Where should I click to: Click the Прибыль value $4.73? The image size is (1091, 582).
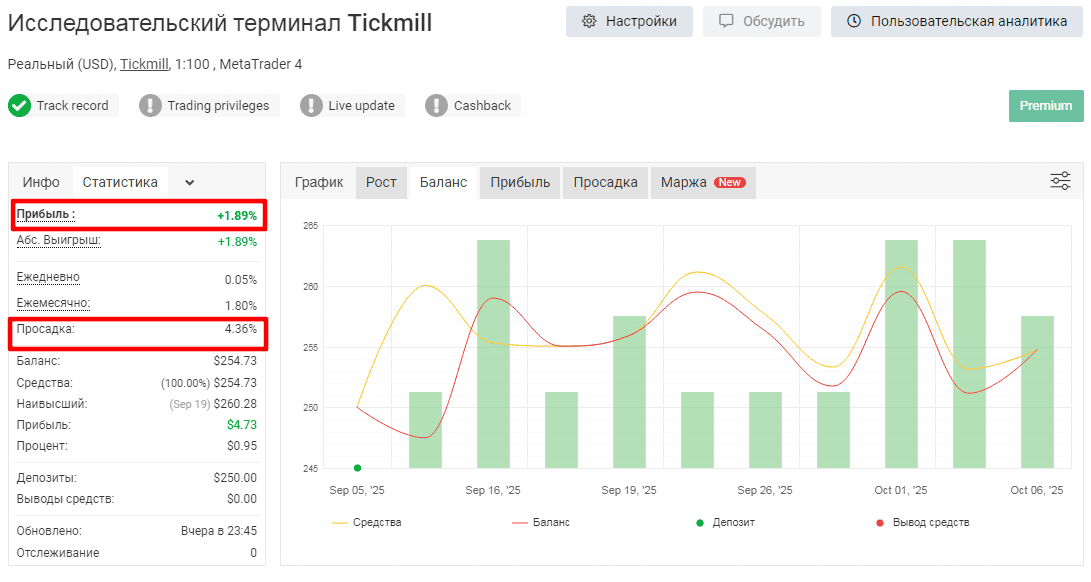coord(241,425)
